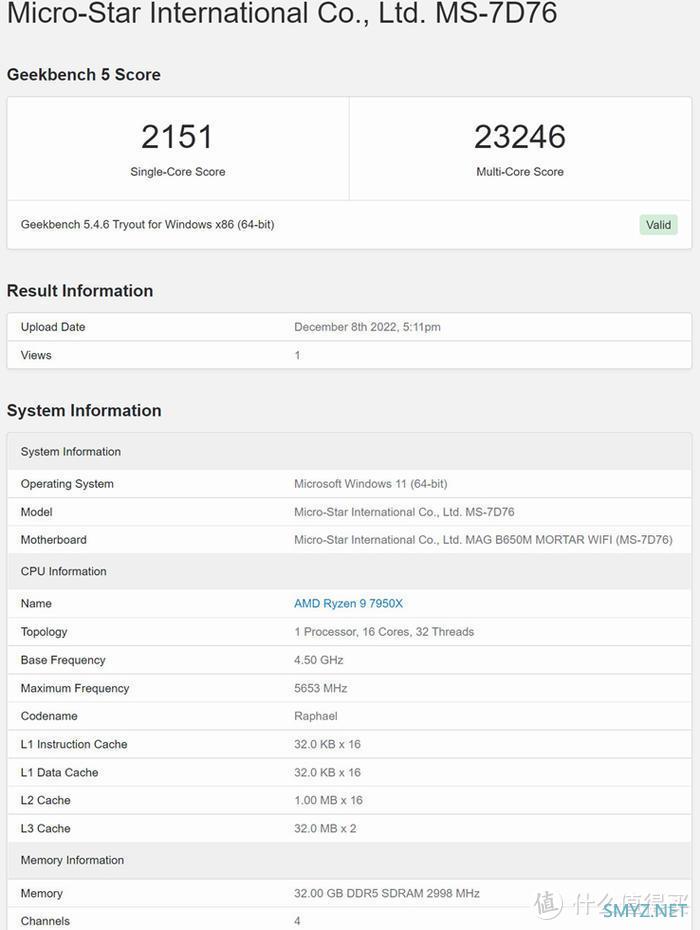Screen dimensions: 700x930
Task: Click the Operating System label
Action: point(67,483)
